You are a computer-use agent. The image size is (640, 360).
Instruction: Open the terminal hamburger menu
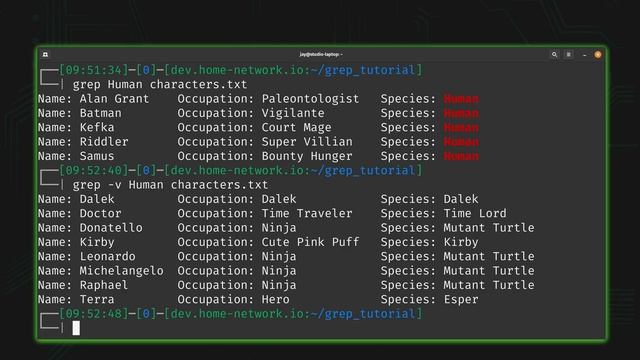[x=569, y=54]
